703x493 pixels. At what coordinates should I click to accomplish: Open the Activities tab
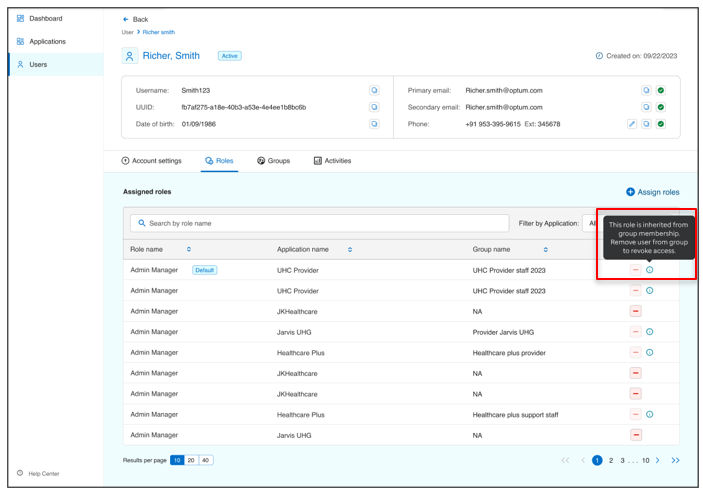[332, 161]
